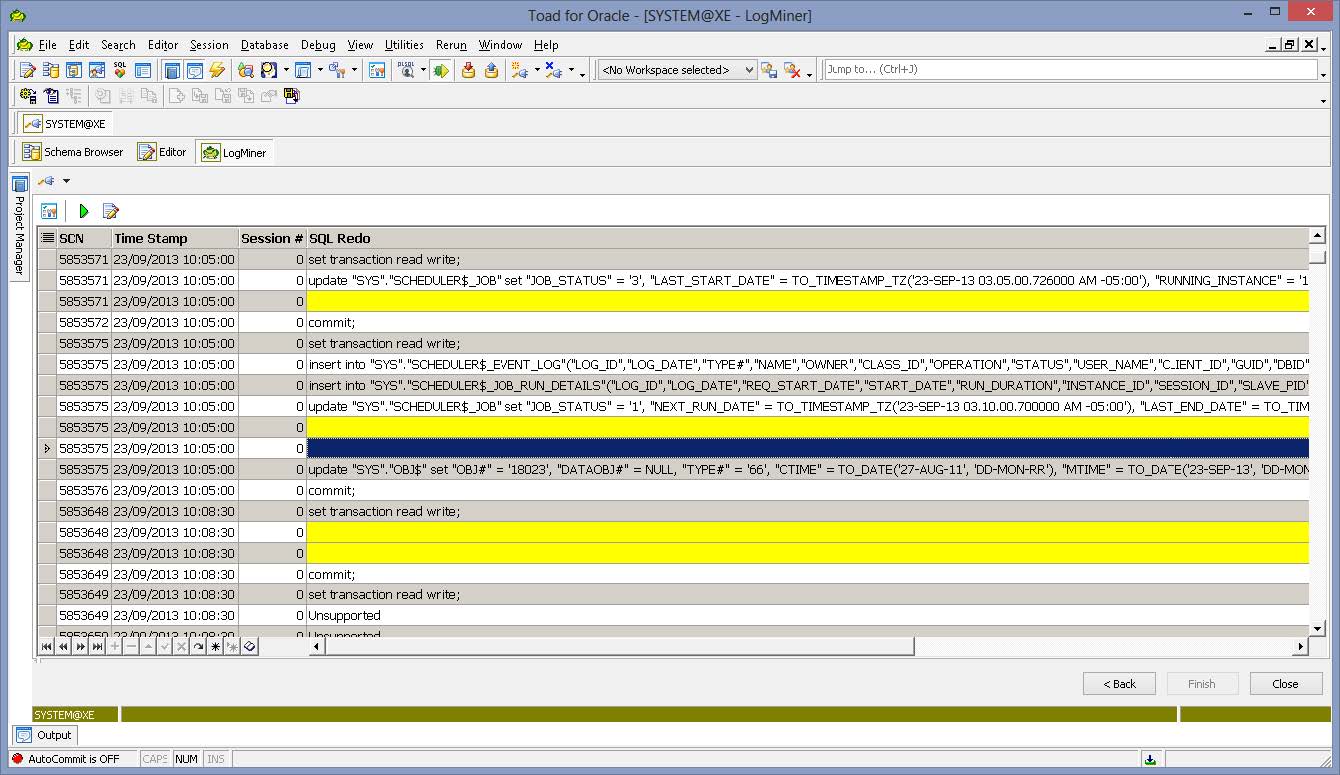
Task: Open the Session menu
Action: click(x=209, y=45)
